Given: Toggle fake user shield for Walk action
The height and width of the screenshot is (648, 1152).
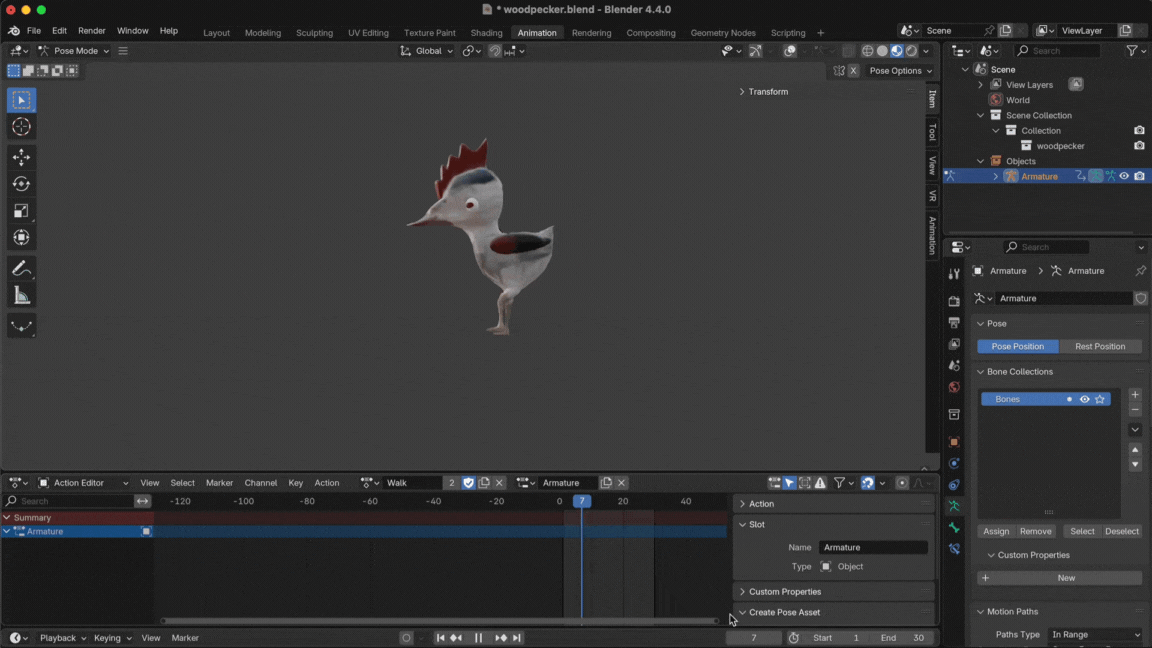Looking at the screenshot, I should [469, 483].
